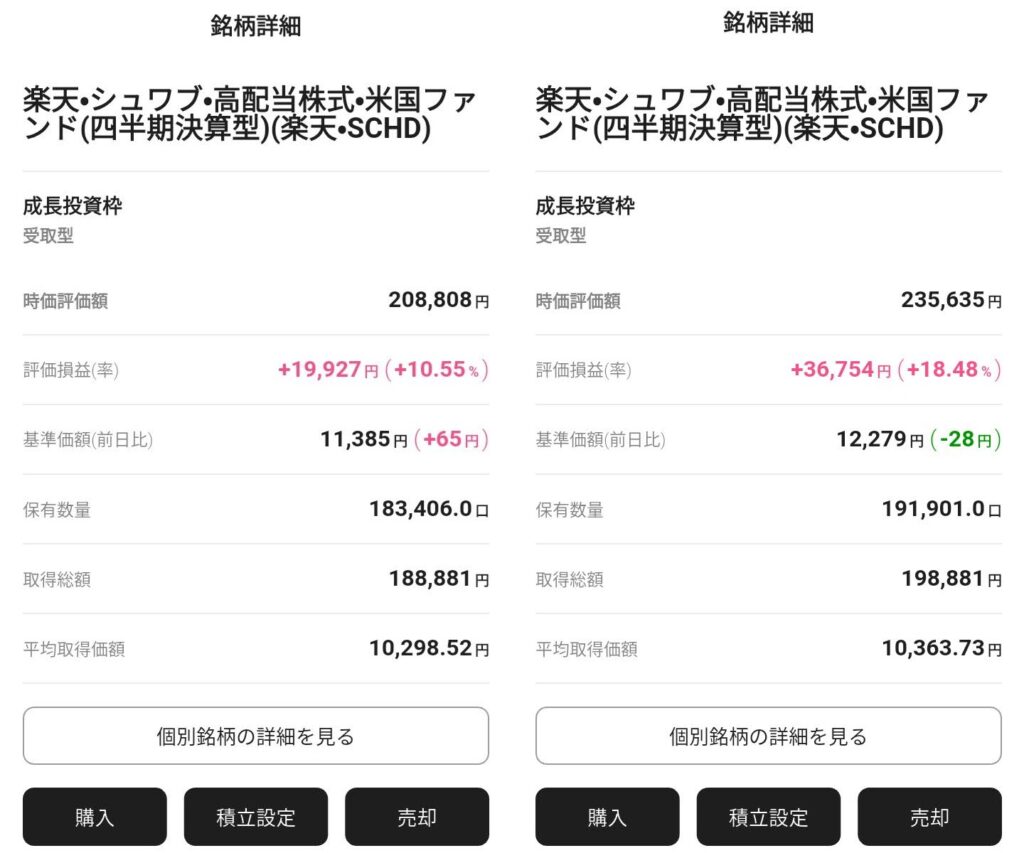Screen dimensions: 1024x853
Task: Select the +19,927円 (+10.55%) profit value
Action: (x=383, y=370)
